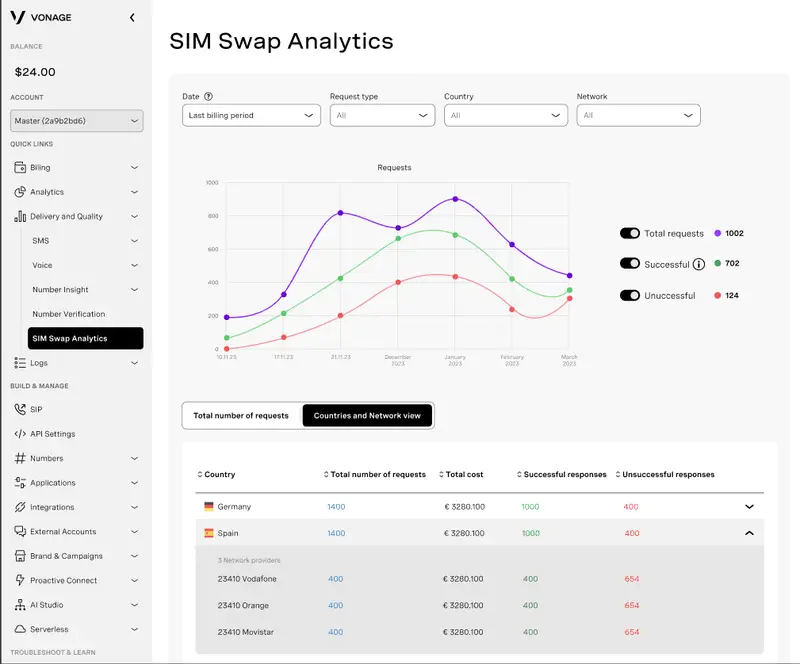Collapse the sidebar with the arrow icon

133,18
